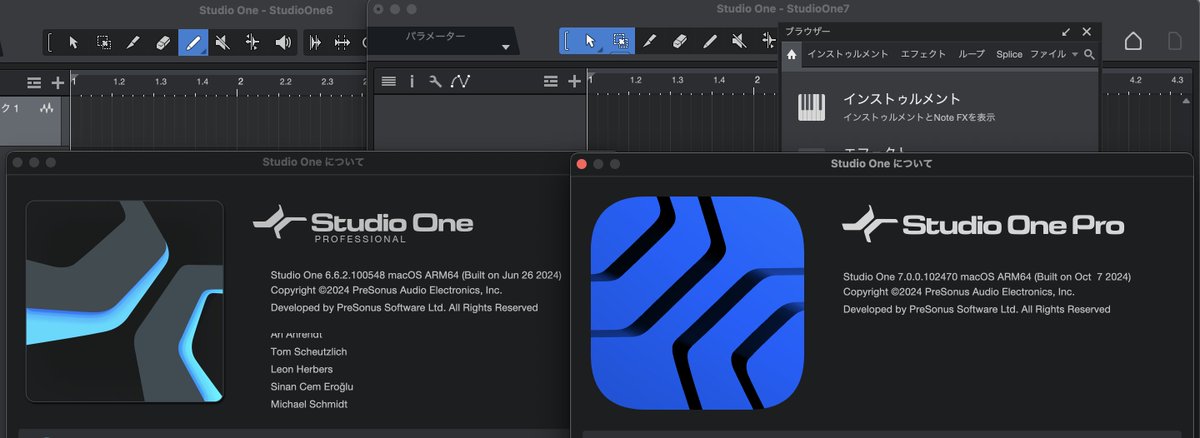
Task: Click the home icon beside the browser
Action: 1133,41
